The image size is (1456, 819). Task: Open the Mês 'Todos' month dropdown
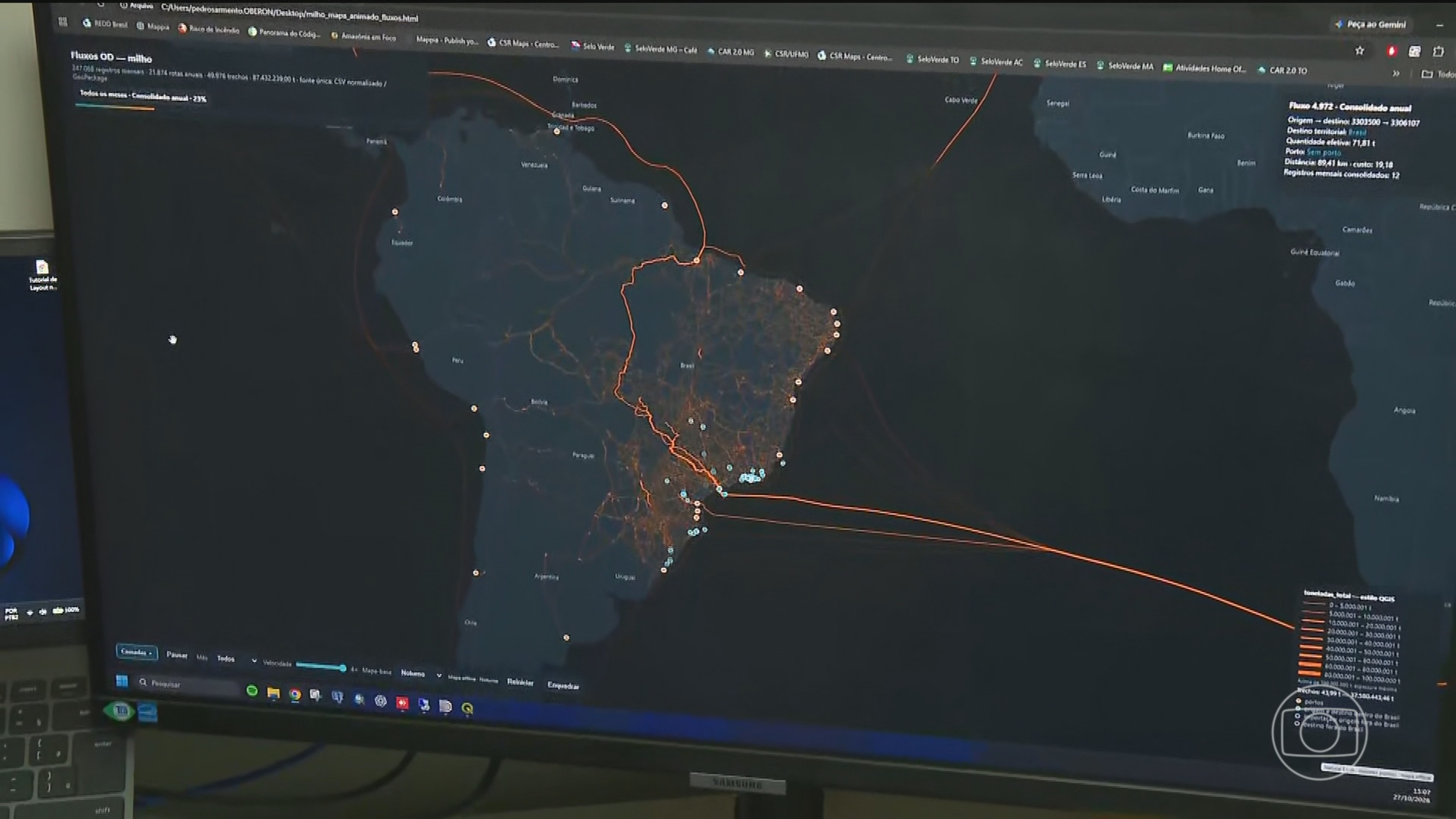[x=237, y=659]
